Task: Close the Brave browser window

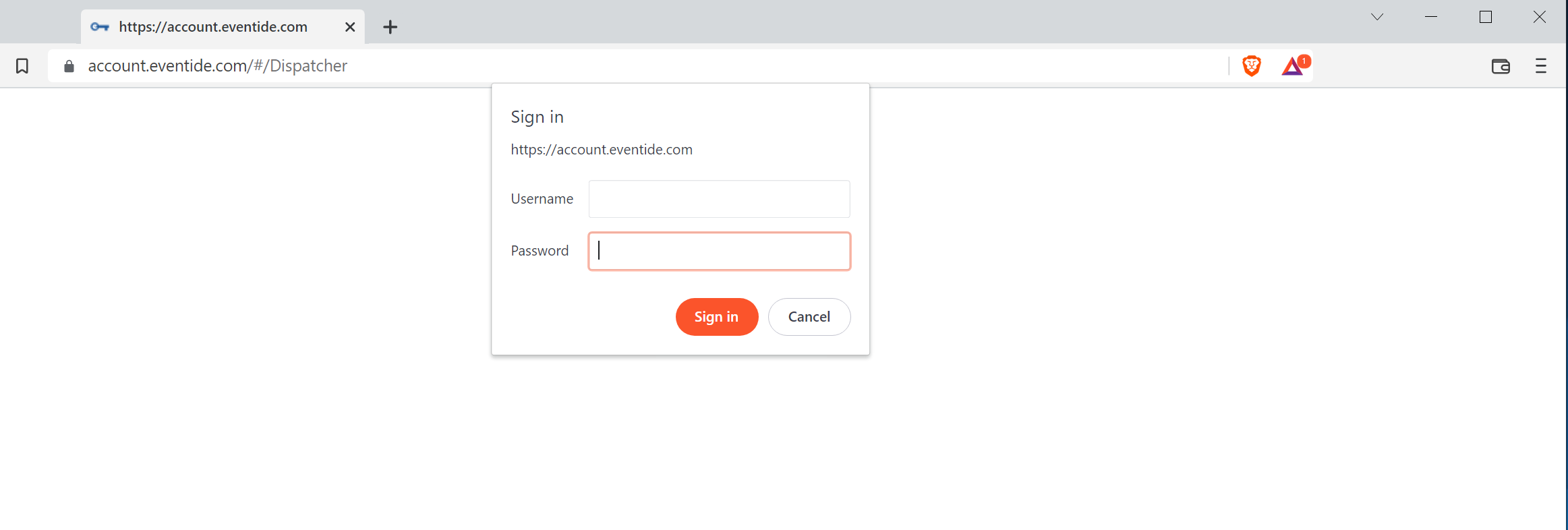Action: click(x=1540, y=17)
